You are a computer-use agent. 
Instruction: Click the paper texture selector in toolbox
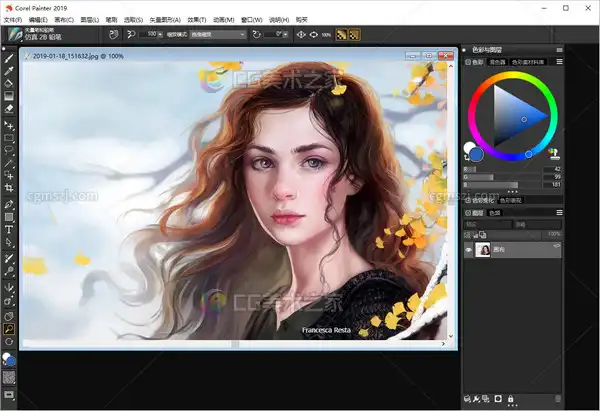9,378
